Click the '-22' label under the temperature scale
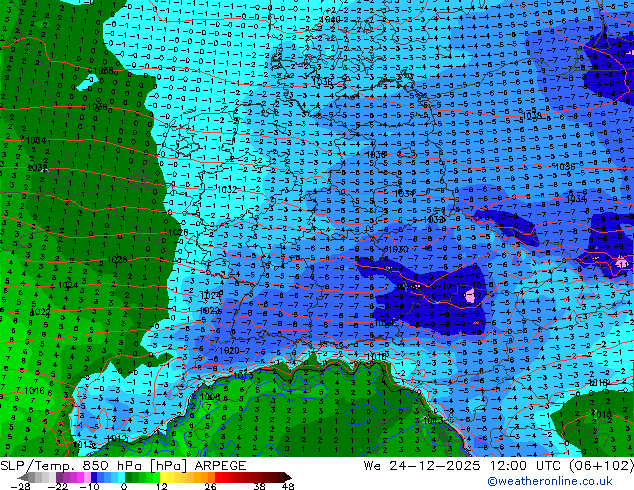The height and width of the screenshot is (490, 634). tap(58, 486)
